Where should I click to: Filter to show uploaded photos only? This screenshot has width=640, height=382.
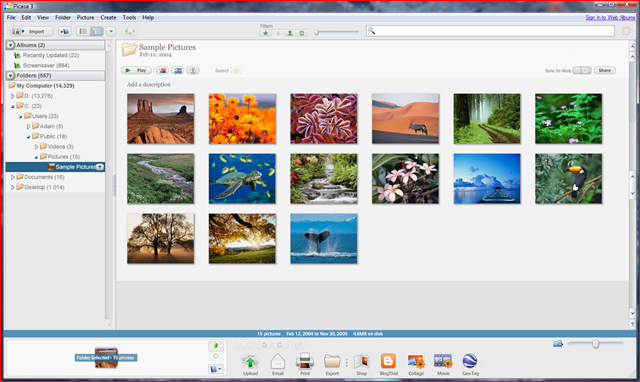coord(278,33)
